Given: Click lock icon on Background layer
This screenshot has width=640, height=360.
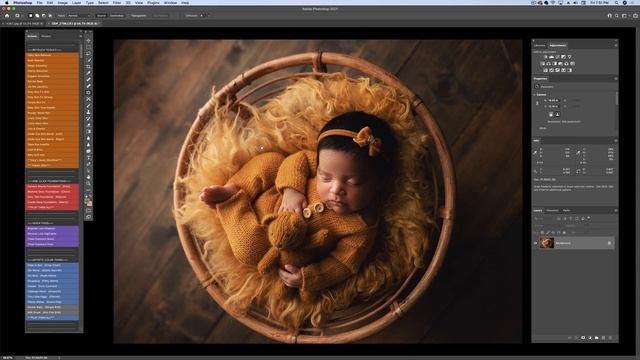Looking at the screenshot, I should tap(609, 243).
